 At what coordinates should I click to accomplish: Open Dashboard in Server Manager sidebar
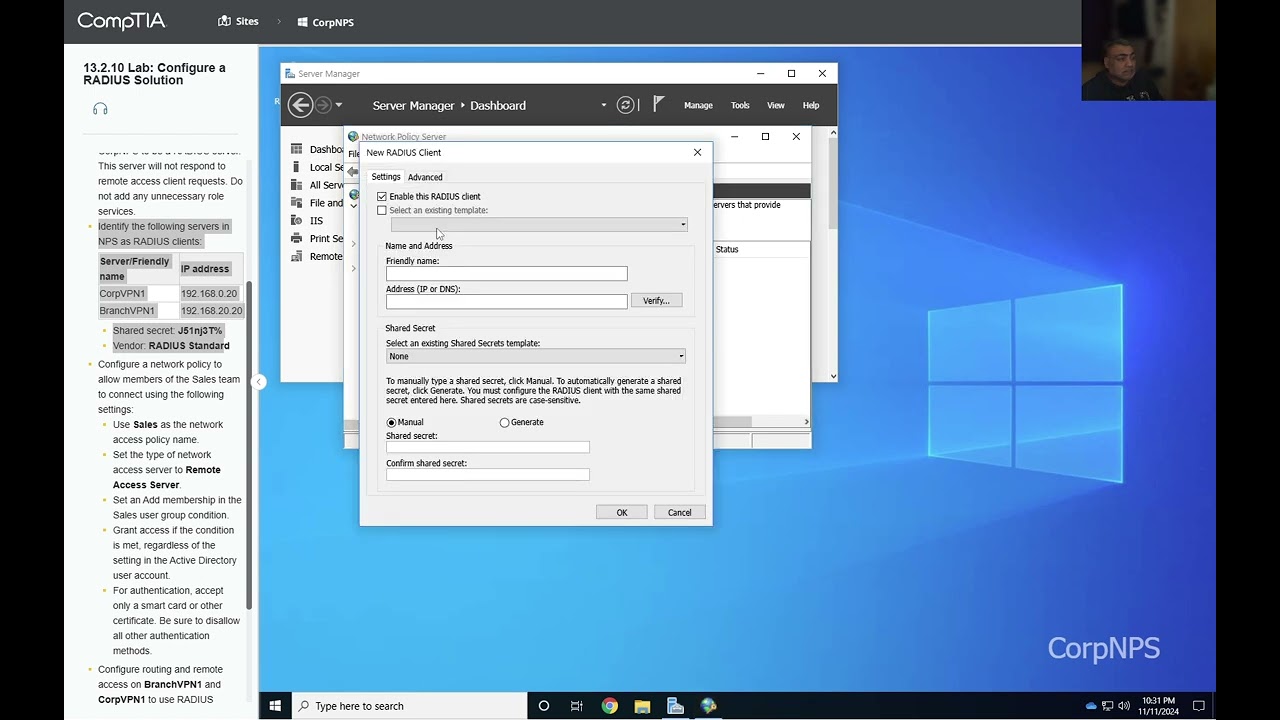click(x=327, y=150)
